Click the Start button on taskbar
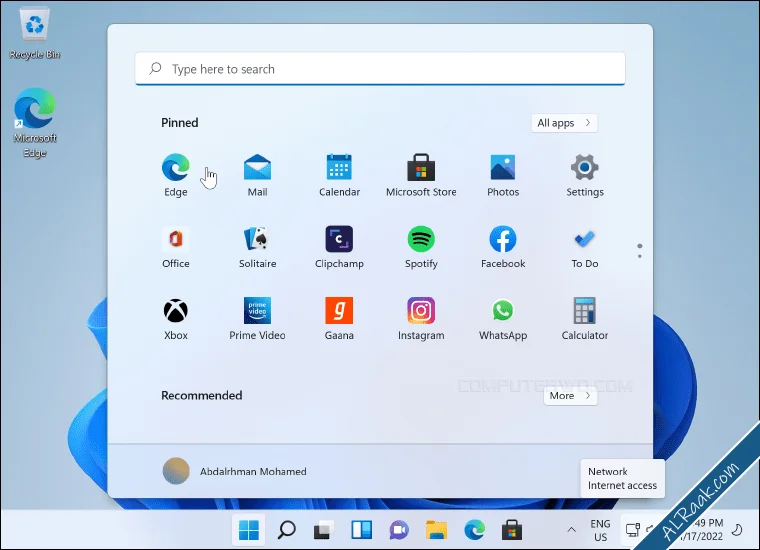This screenshot has width=760, height=550. point(249,530)
